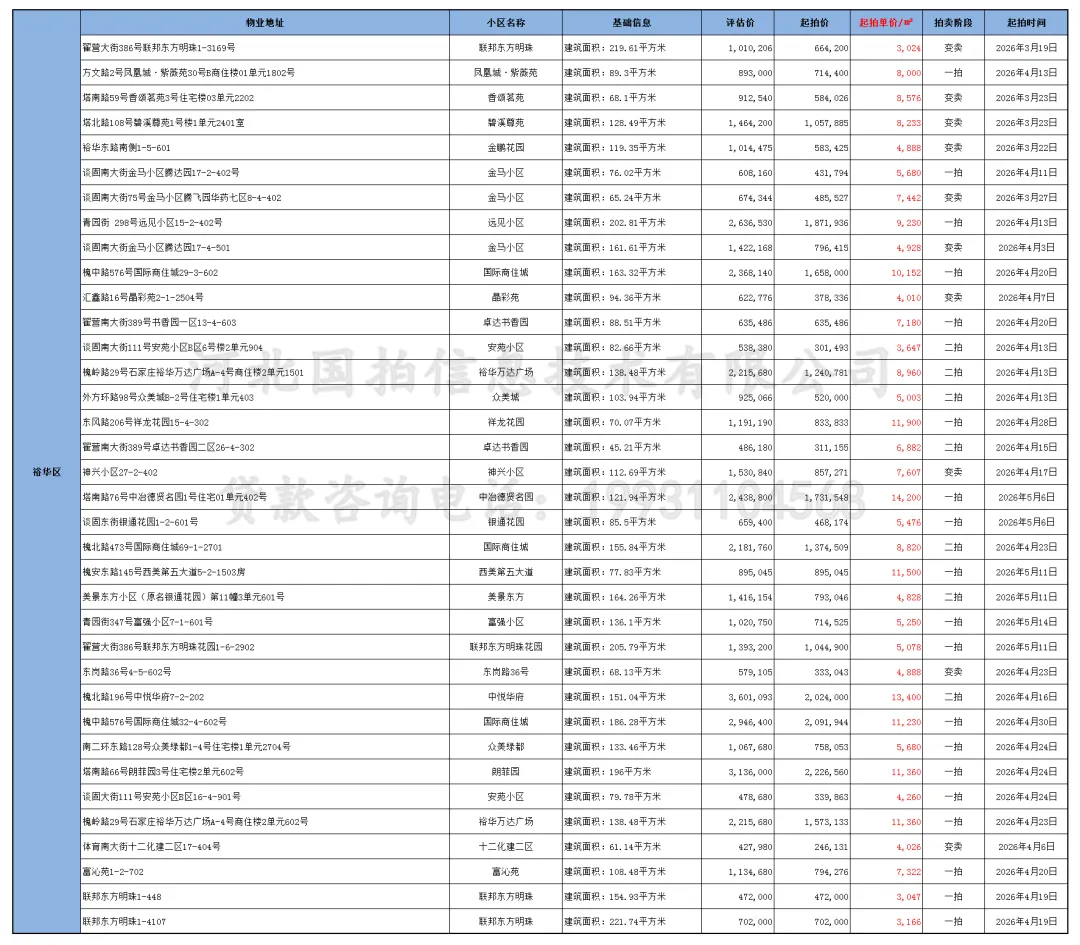Viewport: 1080px width, 945px height.
Task: Select the 小区名称 column header
Action: (506, 23)
